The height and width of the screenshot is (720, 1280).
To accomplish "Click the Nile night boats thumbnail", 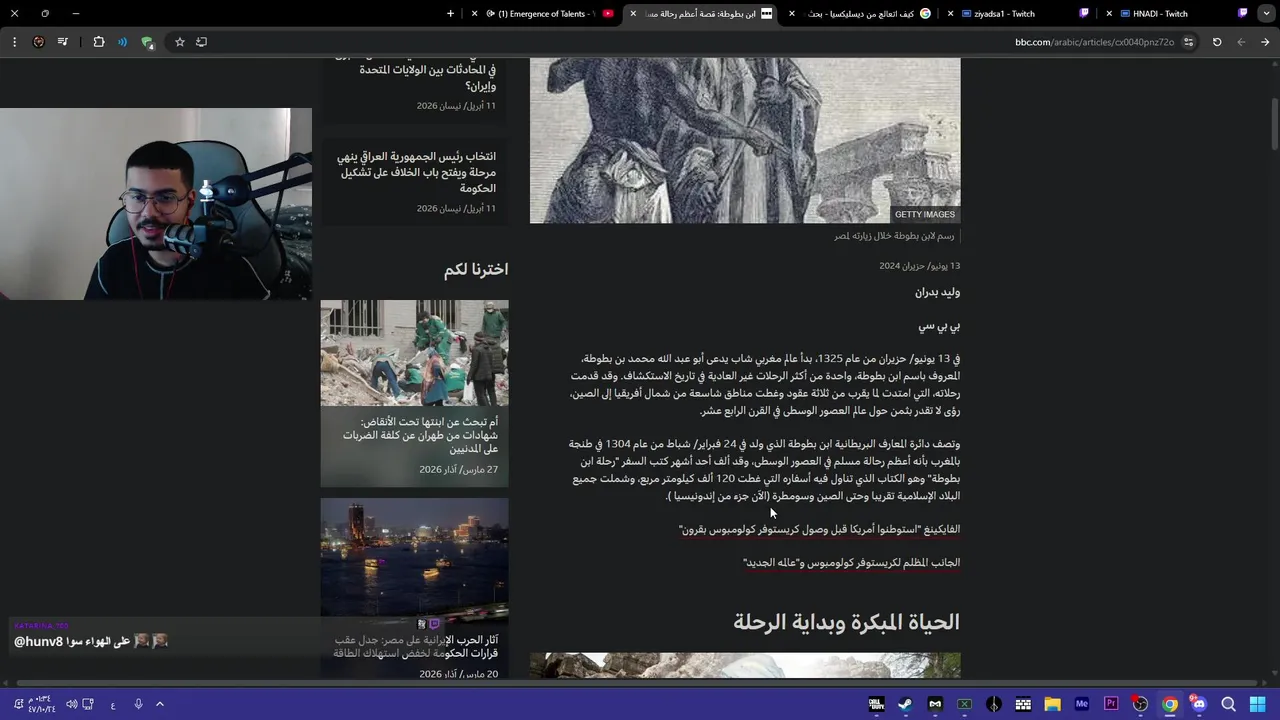I will click(x=414, y=556).
